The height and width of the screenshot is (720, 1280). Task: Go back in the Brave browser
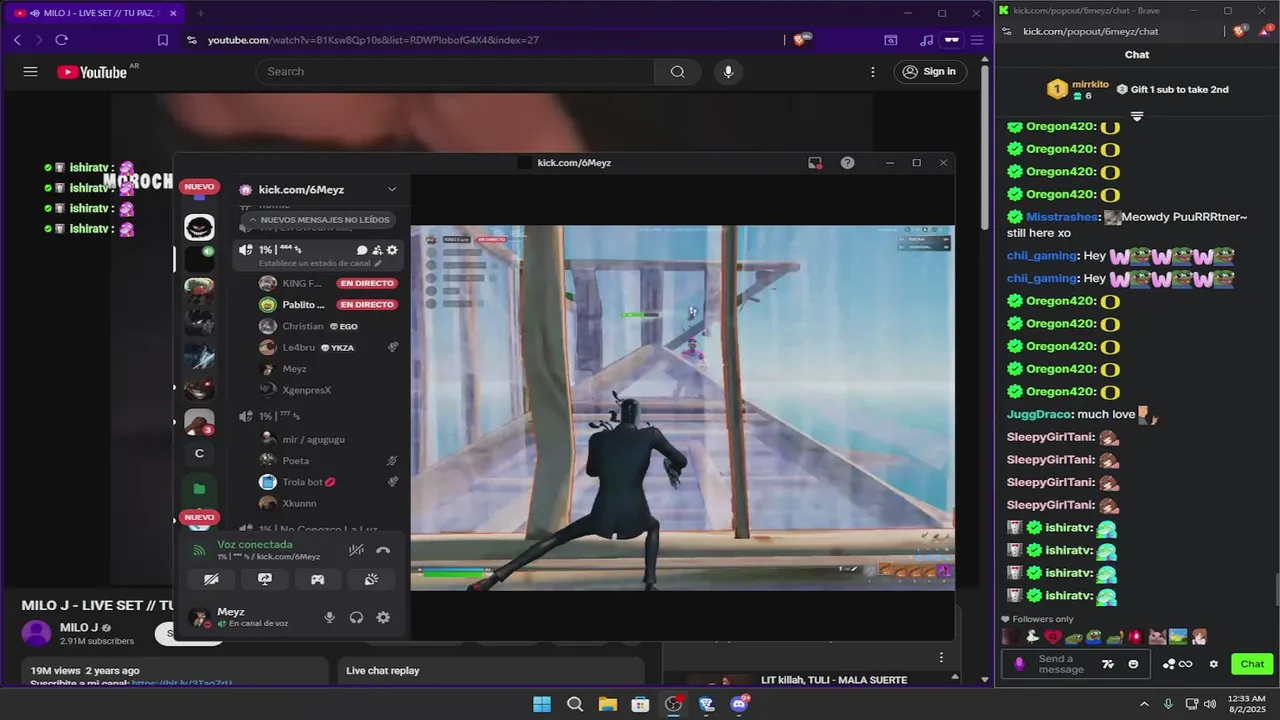tap(17, 40)
